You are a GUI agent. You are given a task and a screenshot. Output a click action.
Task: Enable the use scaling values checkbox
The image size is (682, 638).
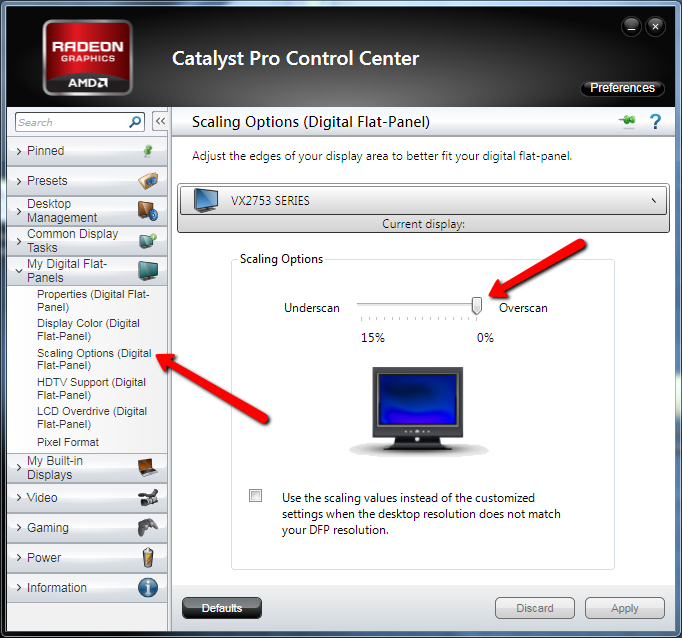click(257, 496)
